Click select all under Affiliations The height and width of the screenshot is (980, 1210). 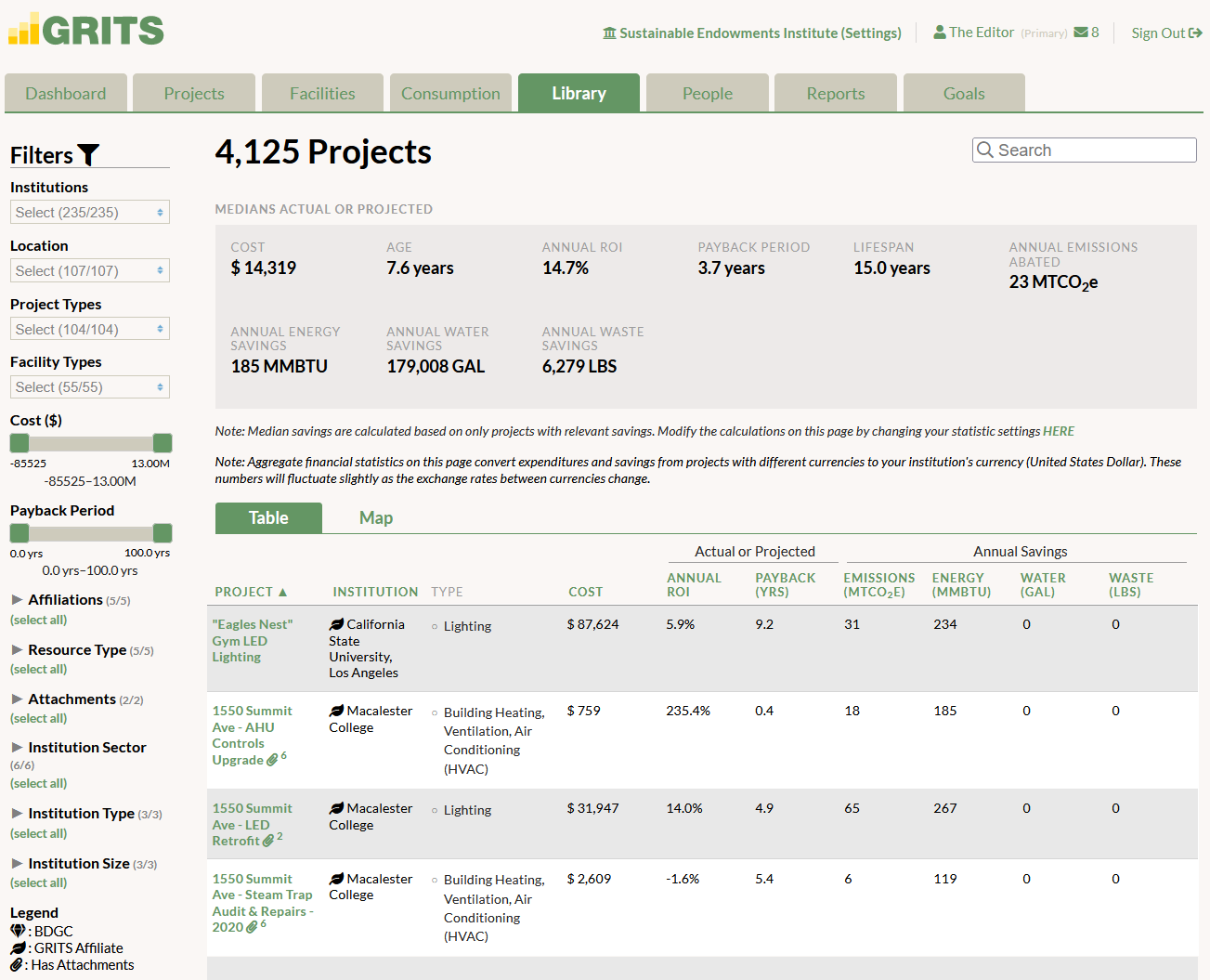click(39, 620)
